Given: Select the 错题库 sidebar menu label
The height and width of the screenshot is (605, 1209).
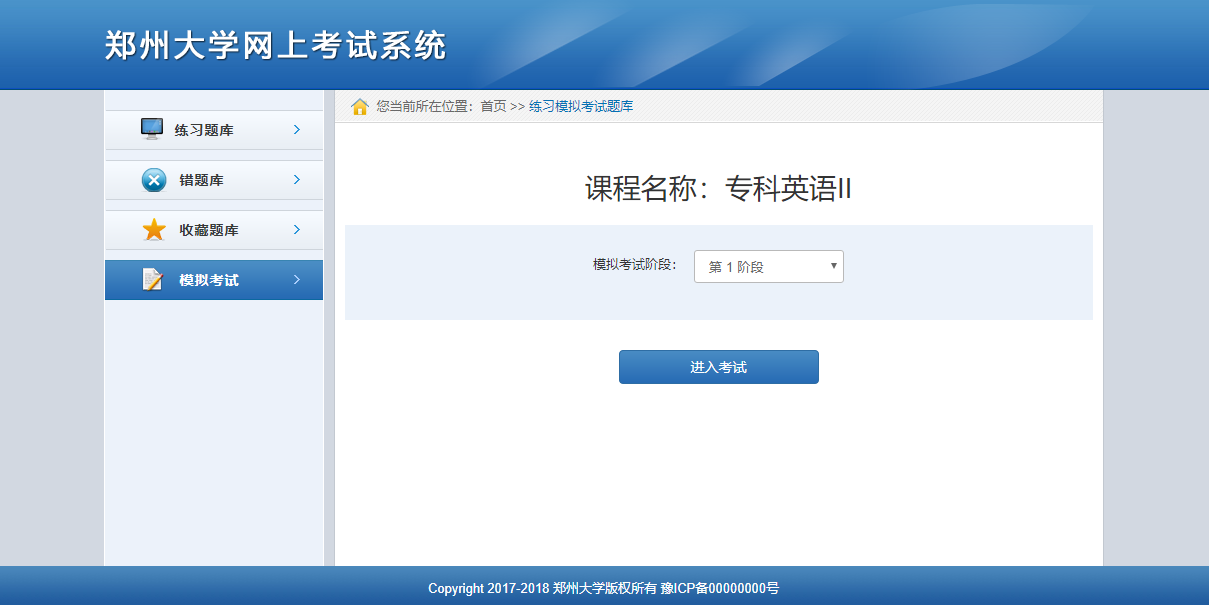Looking at the screenshot, I should 201,180.
